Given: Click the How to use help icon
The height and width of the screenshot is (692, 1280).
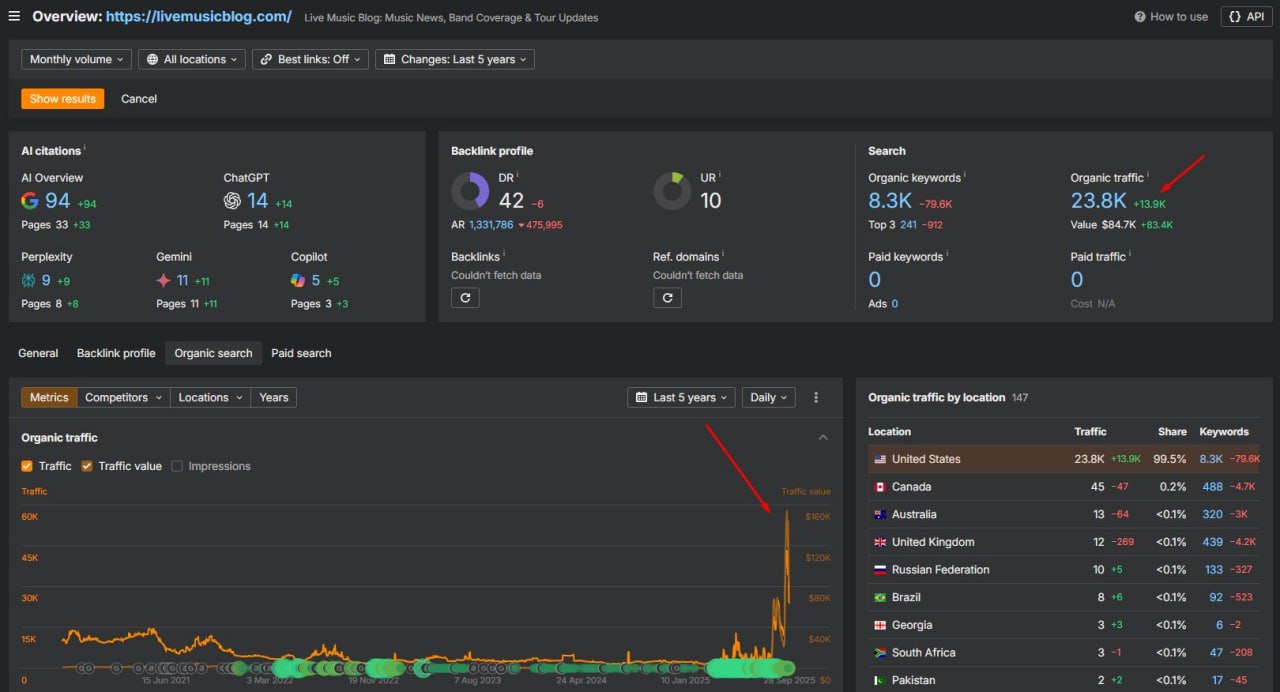Looking at the screenshot, I should 1140,17.
